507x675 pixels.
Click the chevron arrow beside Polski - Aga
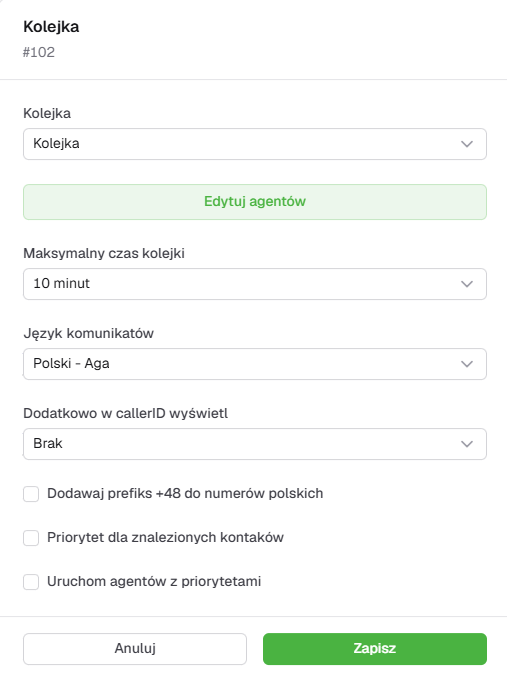pos(467,364)
